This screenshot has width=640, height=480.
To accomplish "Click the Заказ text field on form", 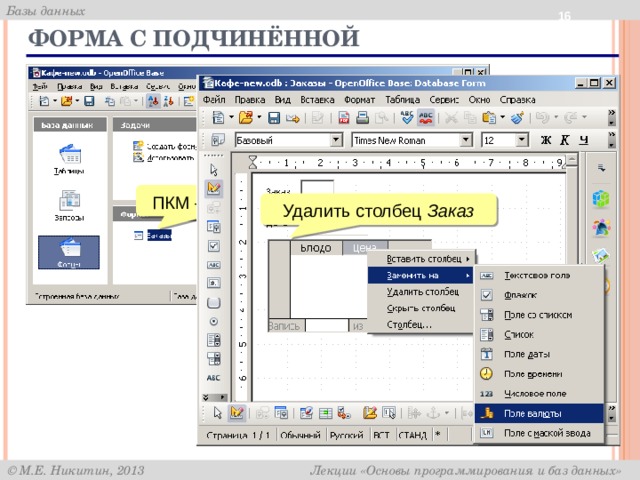I will pos(317,187).
